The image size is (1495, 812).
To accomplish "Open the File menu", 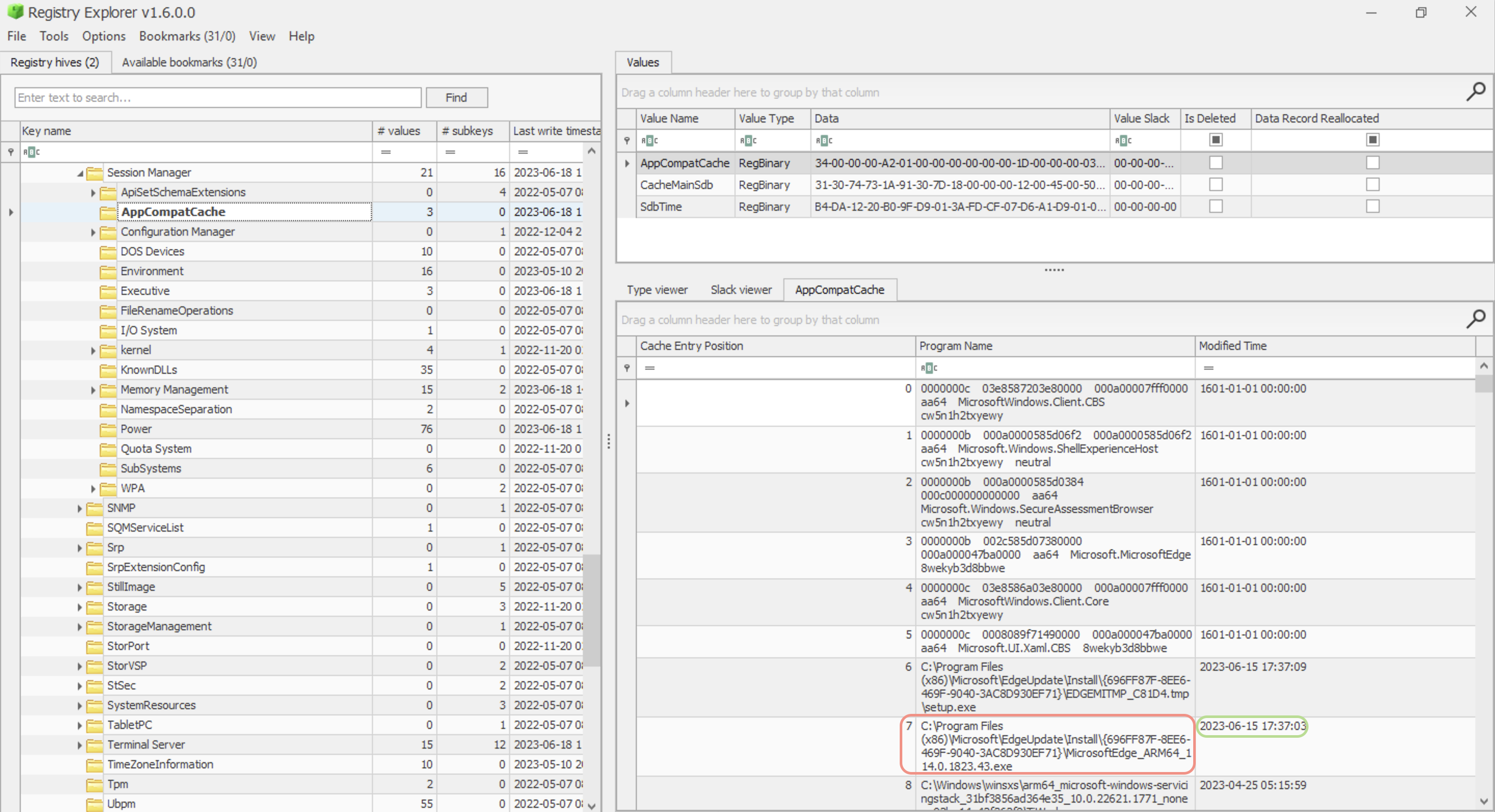I will pos(17,36).
